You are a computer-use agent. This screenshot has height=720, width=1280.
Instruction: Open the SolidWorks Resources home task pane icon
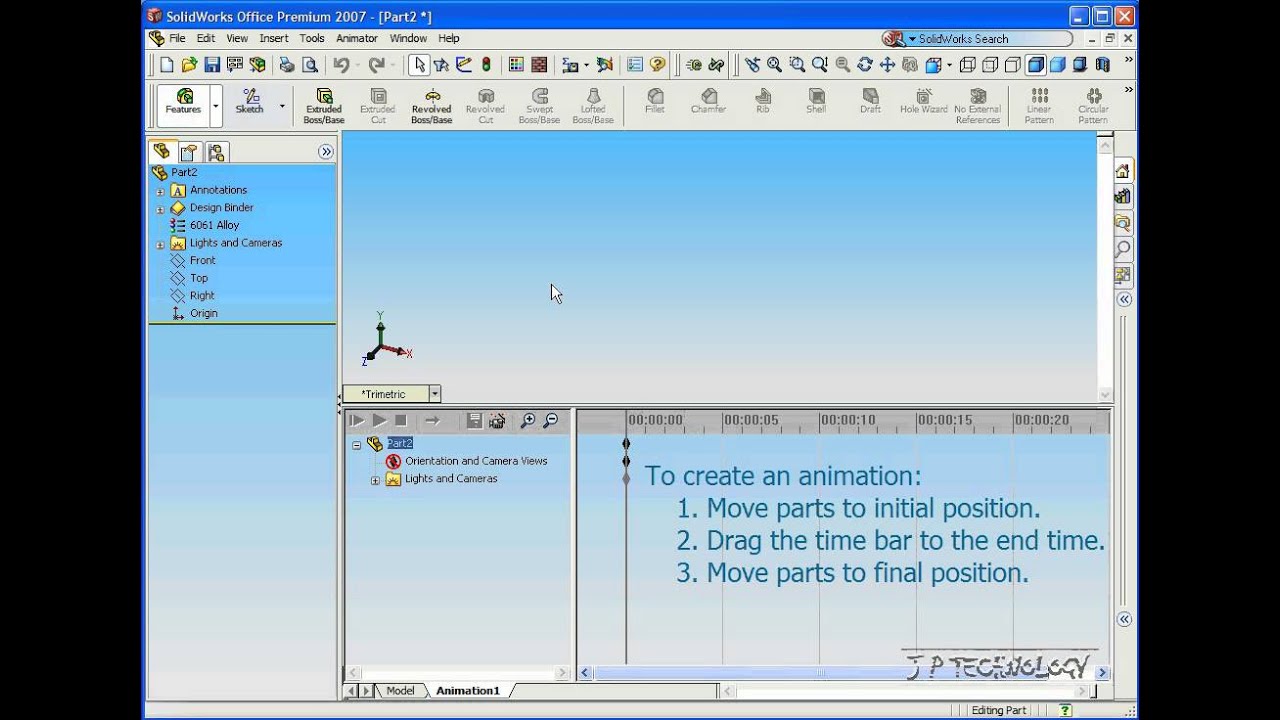tap(1123, 171)
